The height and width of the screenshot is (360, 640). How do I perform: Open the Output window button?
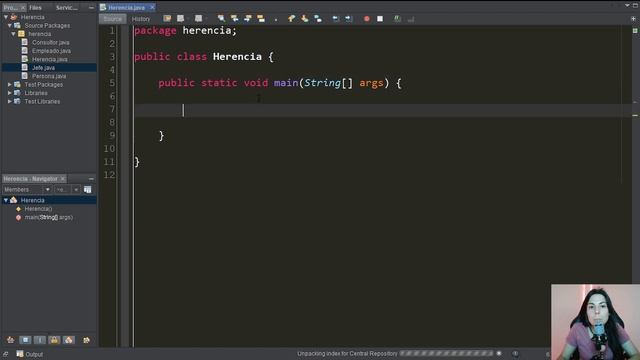30,354
